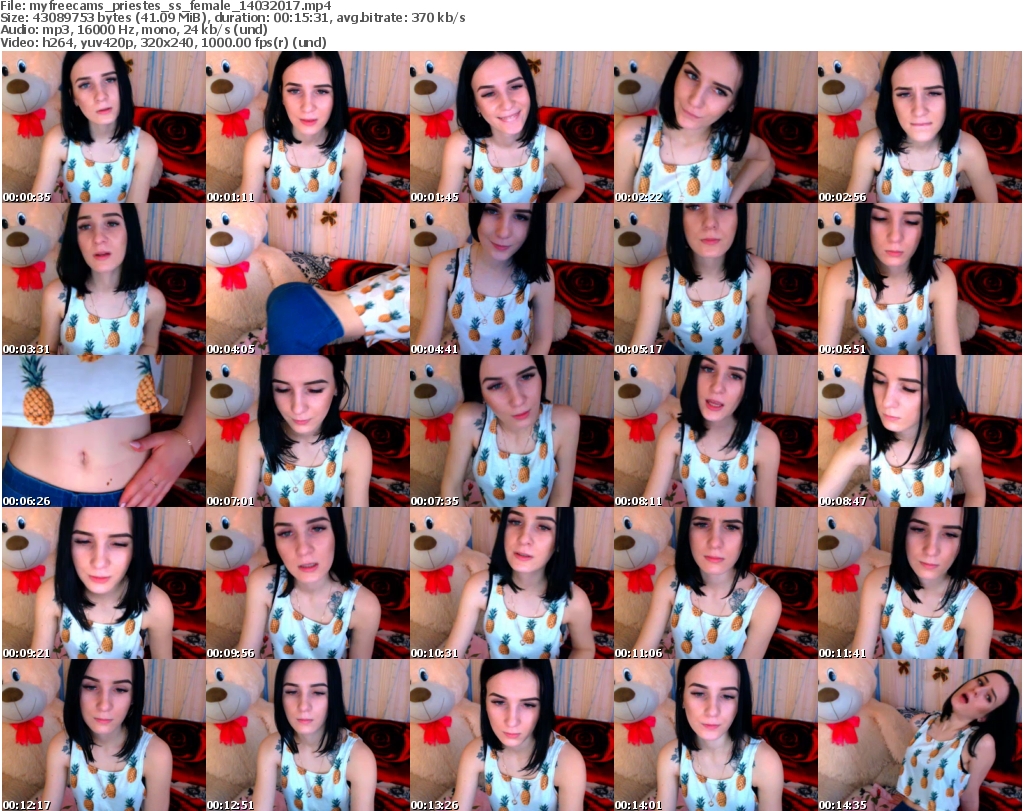Click the frame stamped 00:05:51

click(x=920, y=279)
